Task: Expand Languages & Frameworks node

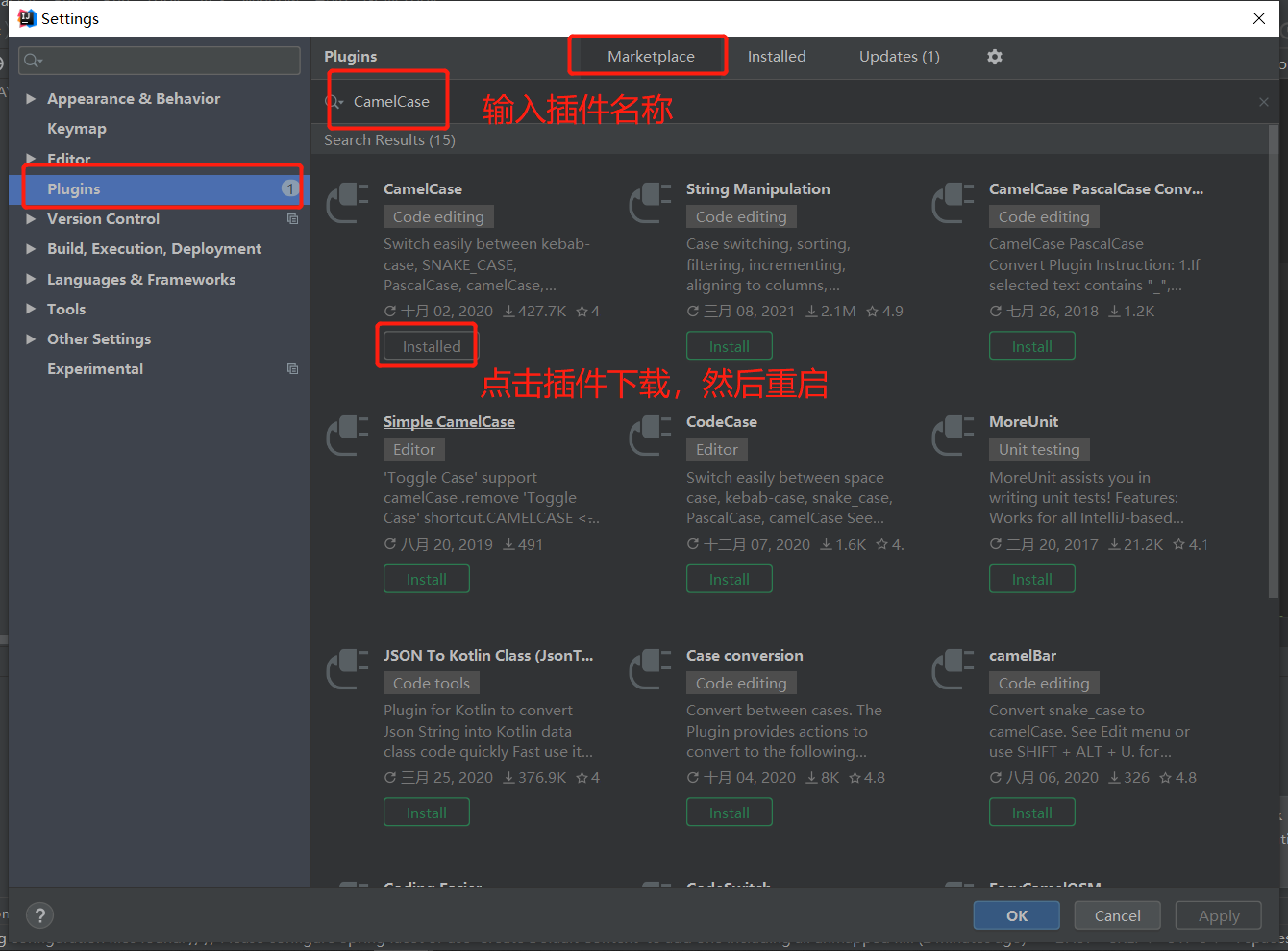Action: click(x=31, y=279)
